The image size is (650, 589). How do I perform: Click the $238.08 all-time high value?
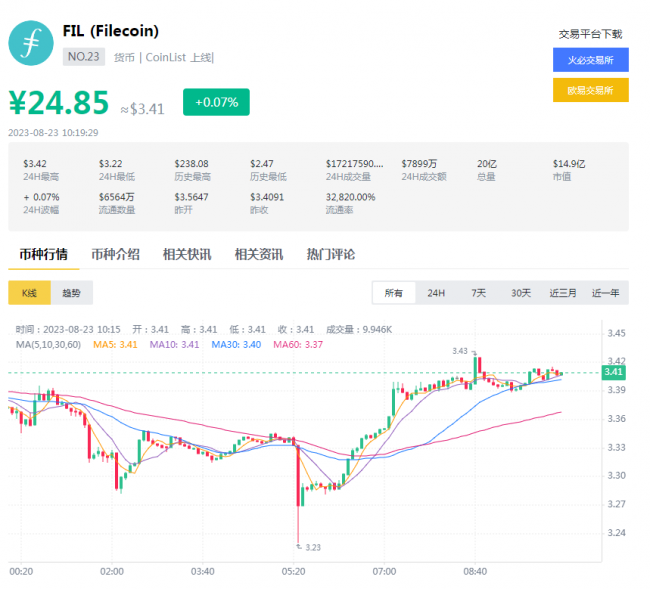[191, 164]
